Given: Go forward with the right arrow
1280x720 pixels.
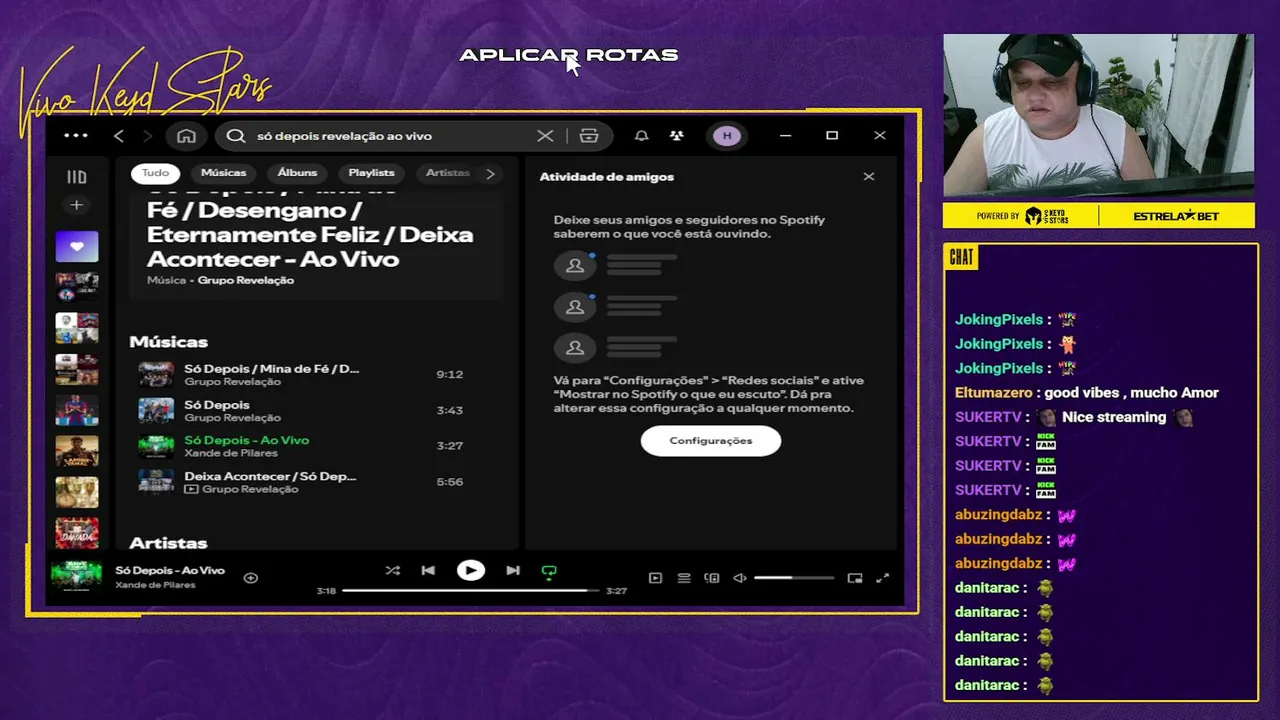Looking at the screenshot, I should (x=147, y=136).
